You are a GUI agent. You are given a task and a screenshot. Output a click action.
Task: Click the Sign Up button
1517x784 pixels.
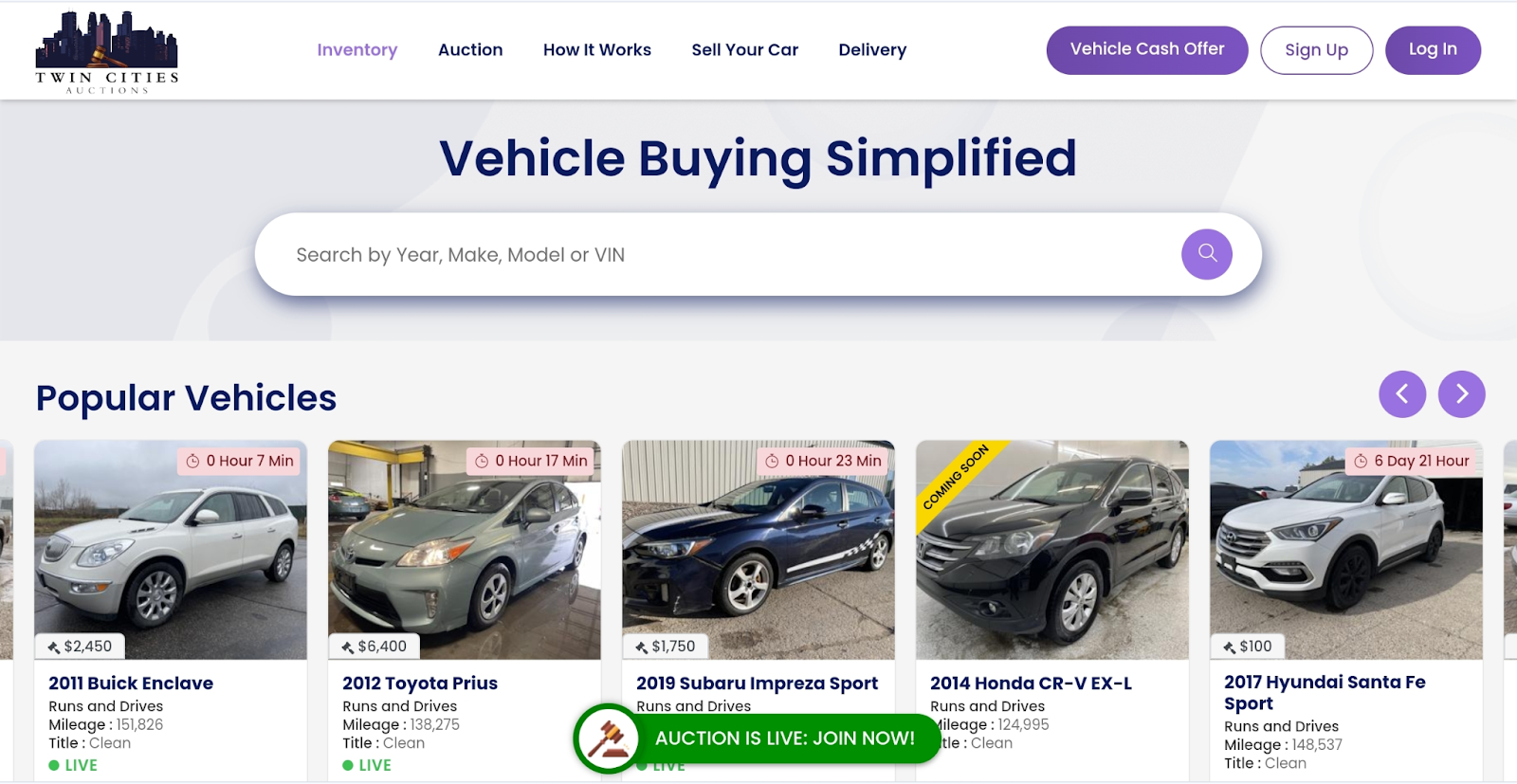pos(1316,49)
